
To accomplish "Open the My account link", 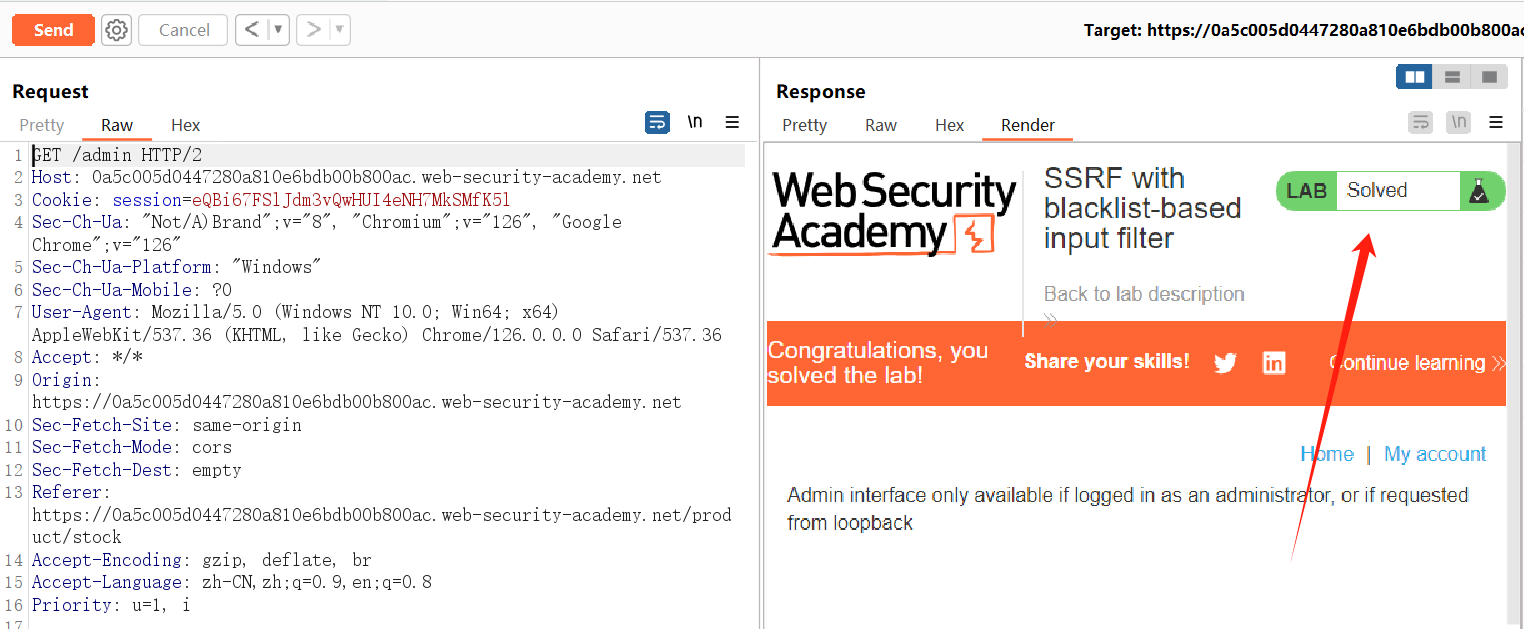I will tap(1435, 454).
